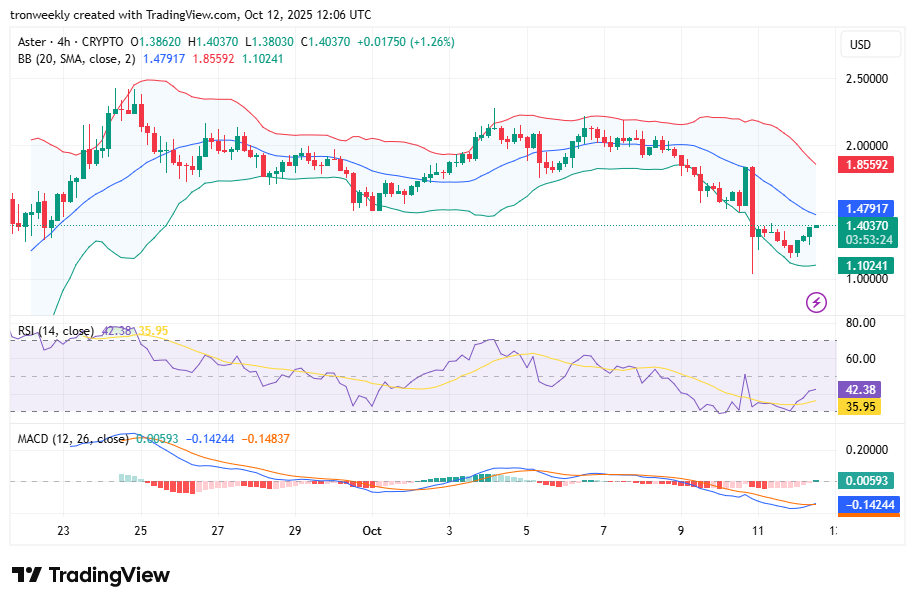
Task: Click the Aster symbol name in the legend
Action: point(36,42)
